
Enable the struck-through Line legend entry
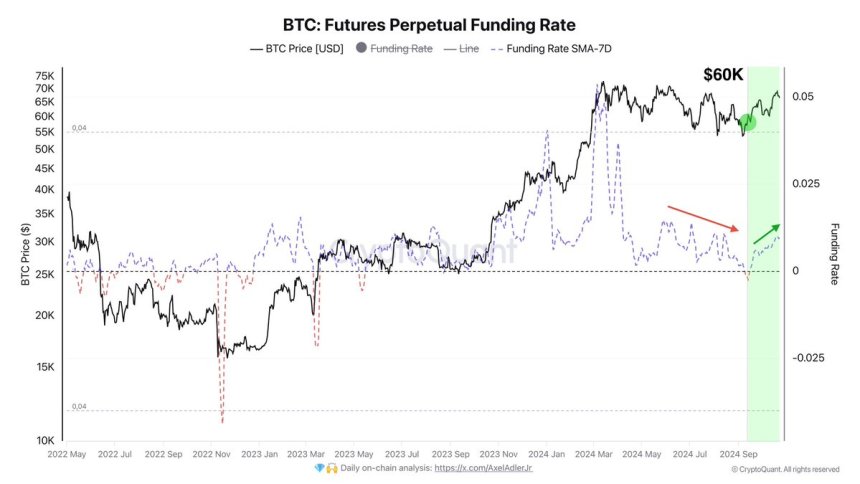tap(467, 48)
